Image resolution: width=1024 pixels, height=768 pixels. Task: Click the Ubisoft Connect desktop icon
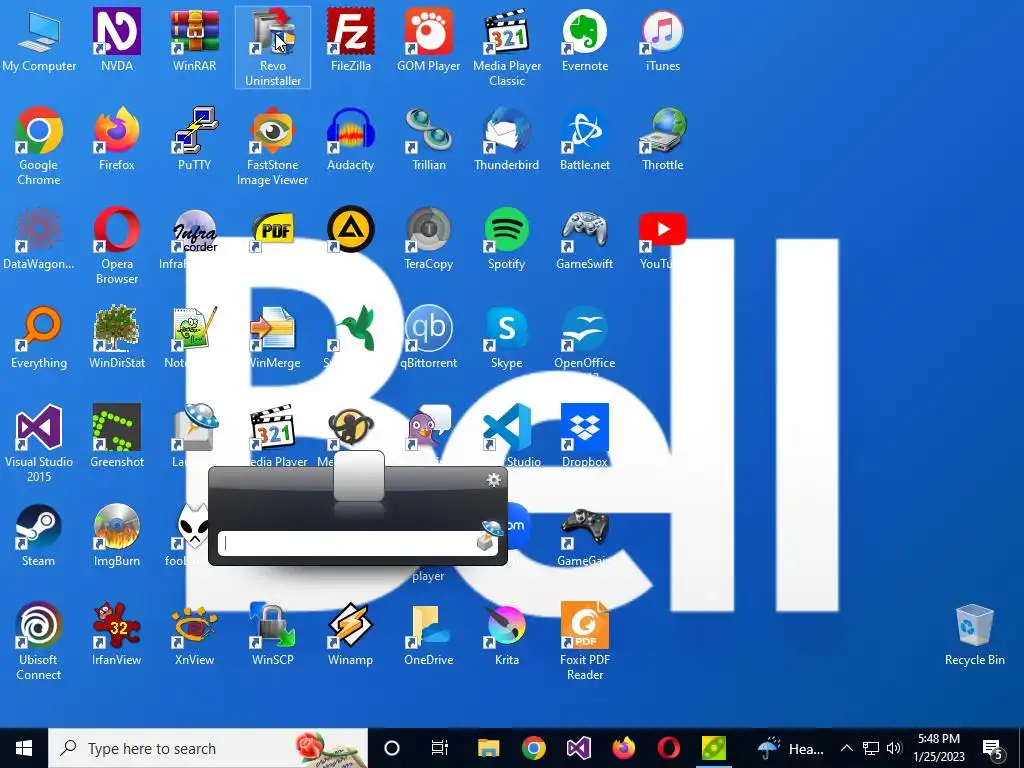39,642
